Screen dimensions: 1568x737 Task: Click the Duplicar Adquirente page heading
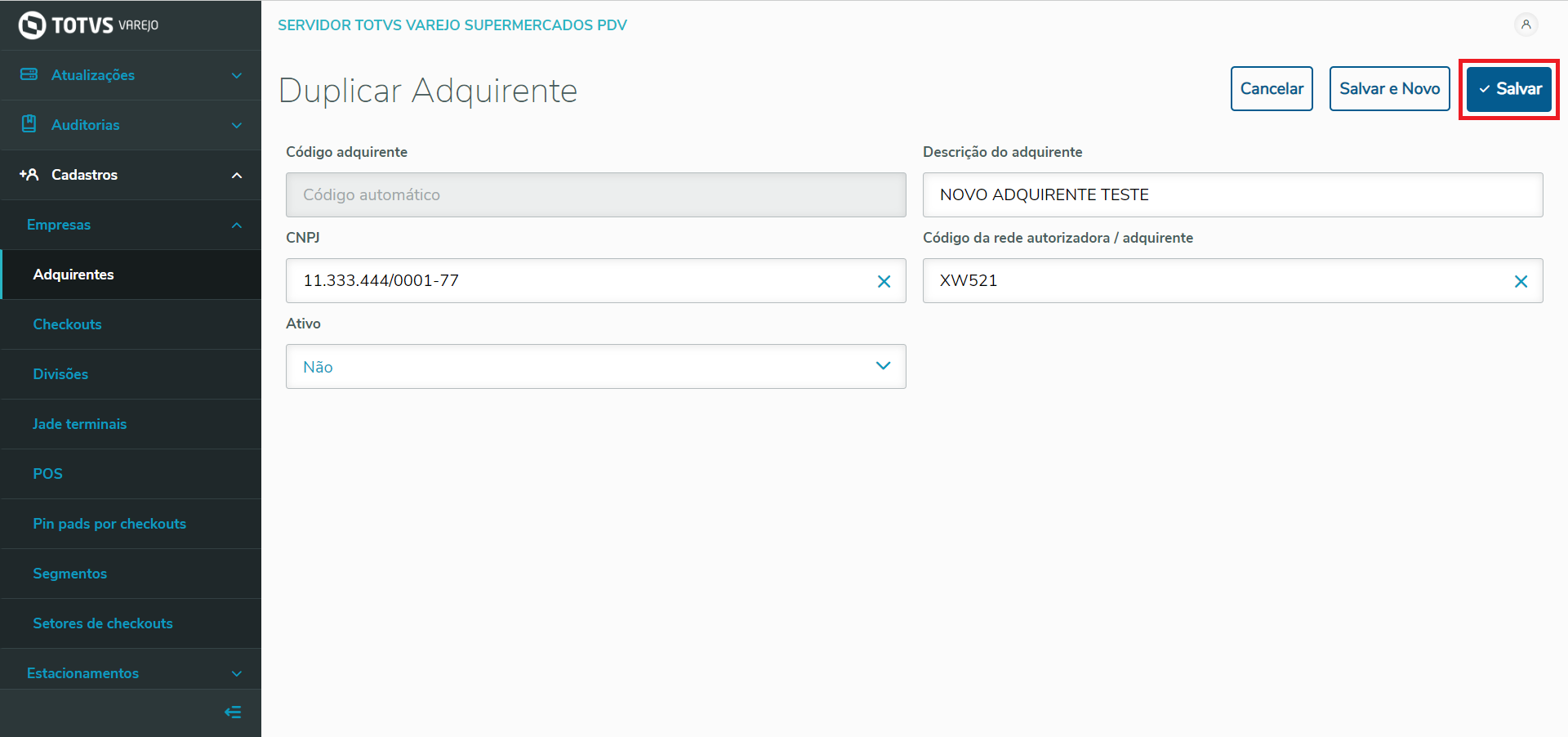428,90
